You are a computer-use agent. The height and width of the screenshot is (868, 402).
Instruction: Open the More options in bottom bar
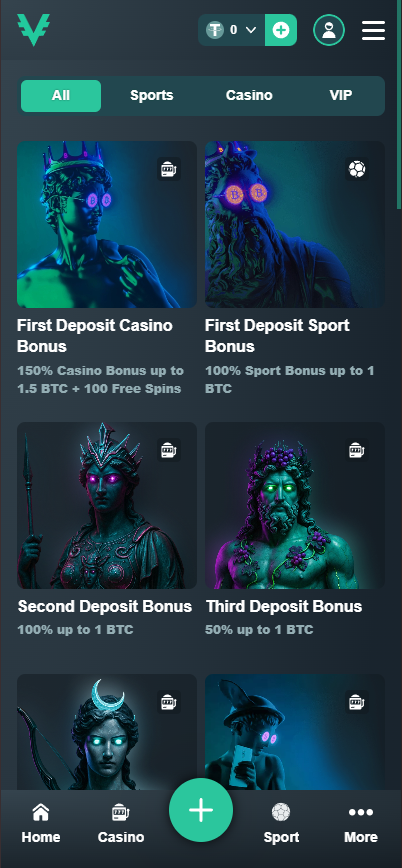click(361, 825)
